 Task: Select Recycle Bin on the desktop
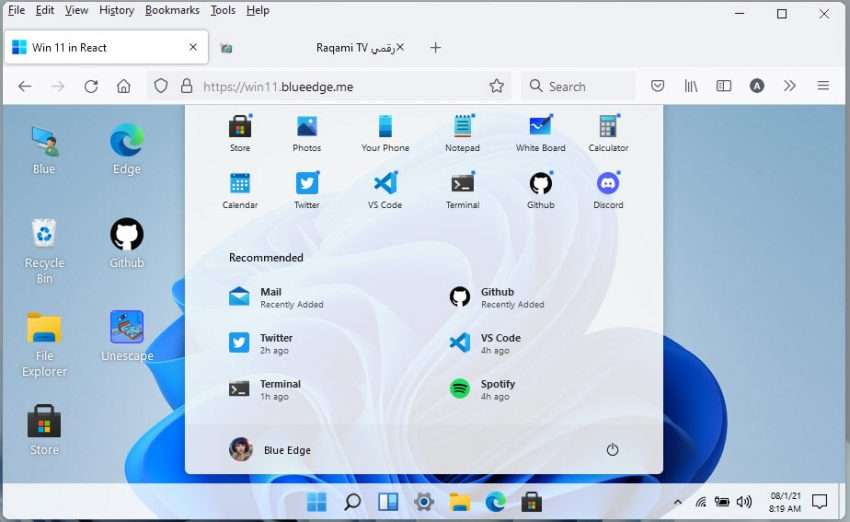tap(44, 252)
